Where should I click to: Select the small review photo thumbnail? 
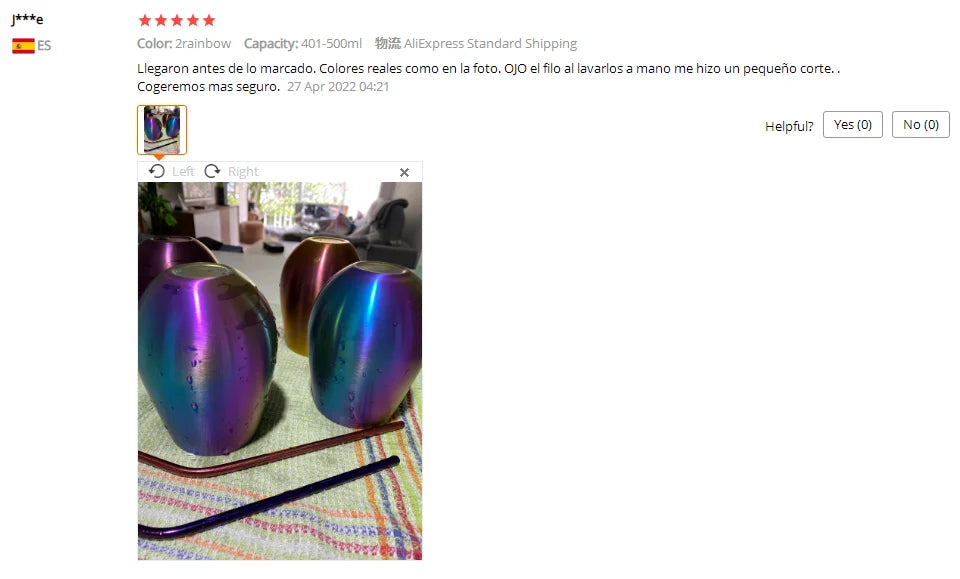click(x=162, y=130)
